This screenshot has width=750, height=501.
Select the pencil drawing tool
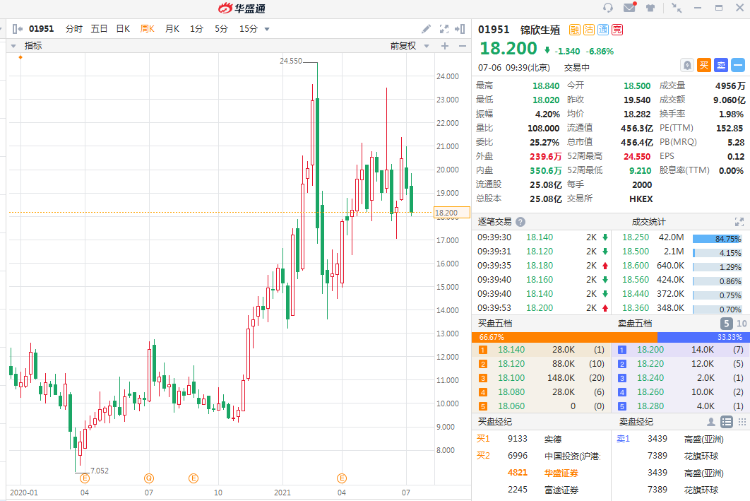[x=426, y=29]
